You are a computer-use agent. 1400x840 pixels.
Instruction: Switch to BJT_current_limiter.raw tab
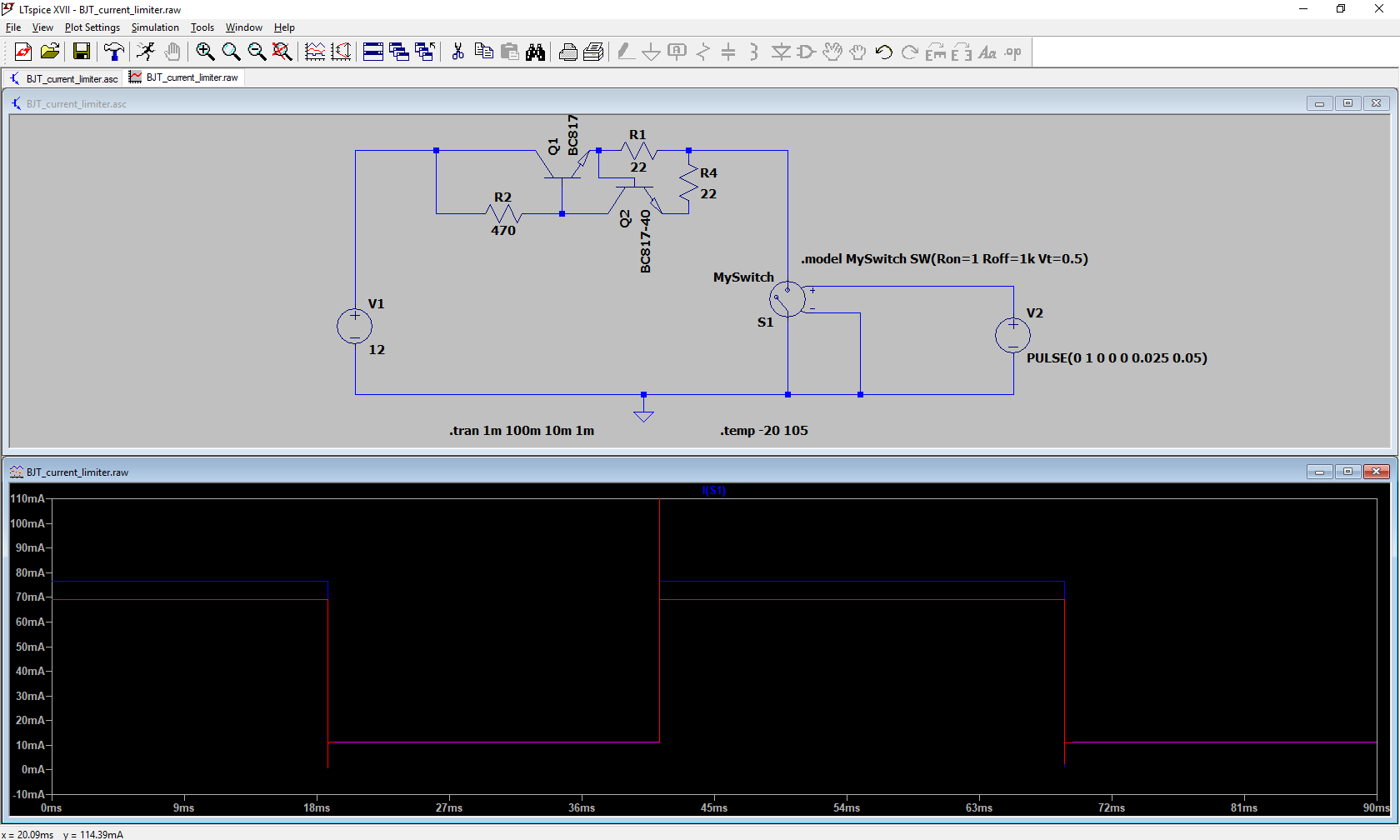point(184,77)
